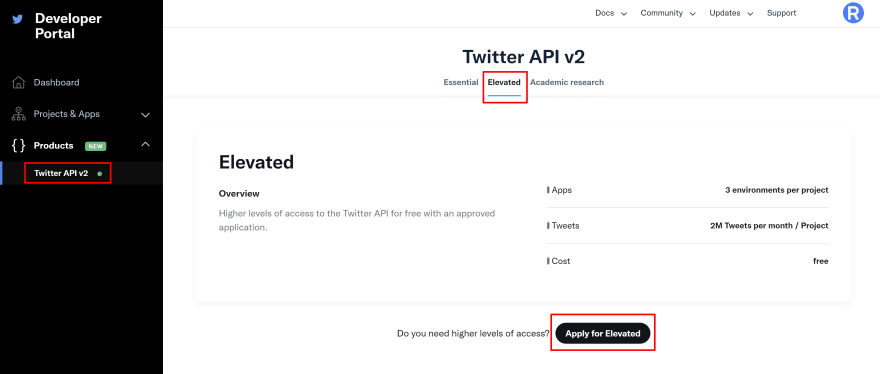This screenshot has height=374, width=880.
Task: Click '3 environments per project' value
Action: [x=777, y=190]
